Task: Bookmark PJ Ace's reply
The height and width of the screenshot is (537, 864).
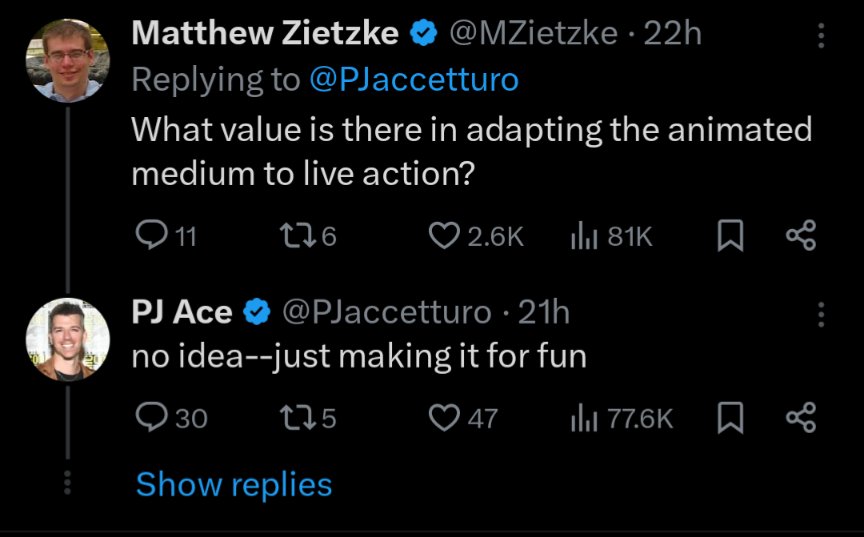Action: 731,417
